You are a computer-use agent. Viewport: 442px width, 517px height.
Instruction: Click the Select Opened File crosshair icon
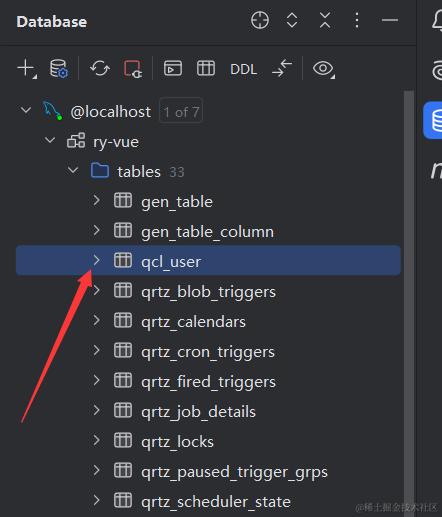[260, 20]
